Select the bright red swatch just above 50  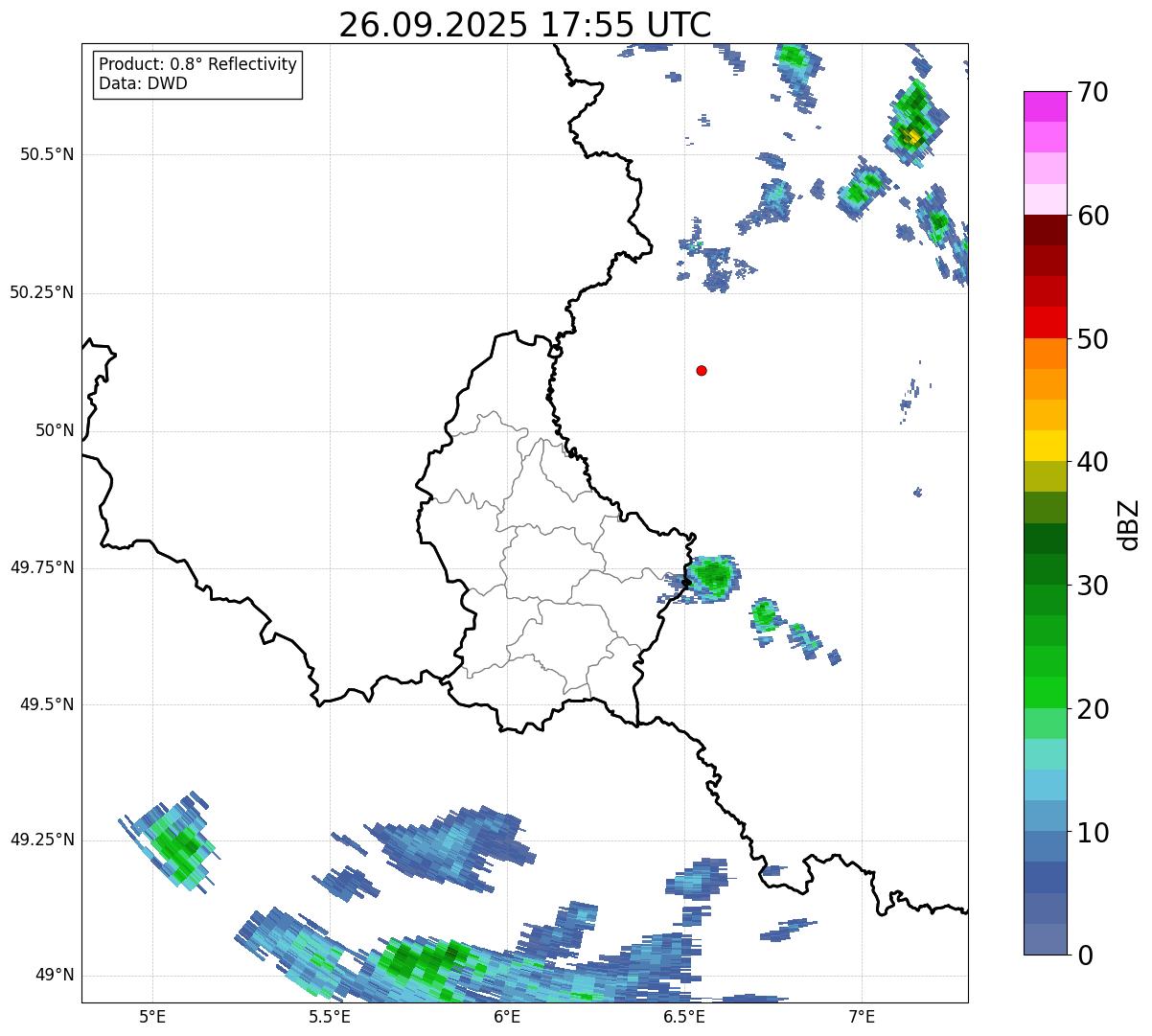point(1045,323)
